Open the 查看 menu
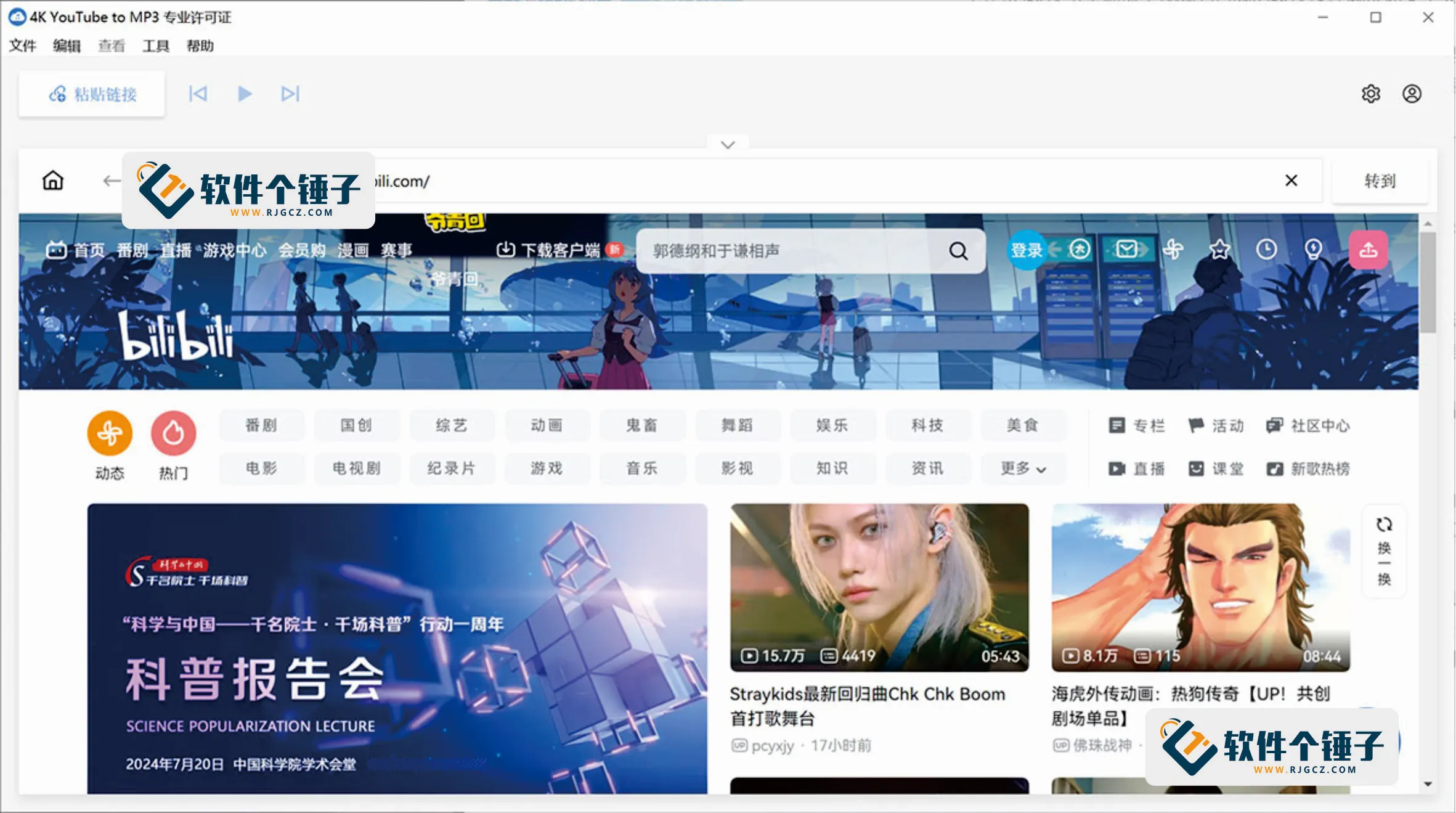 click(111, 46)
